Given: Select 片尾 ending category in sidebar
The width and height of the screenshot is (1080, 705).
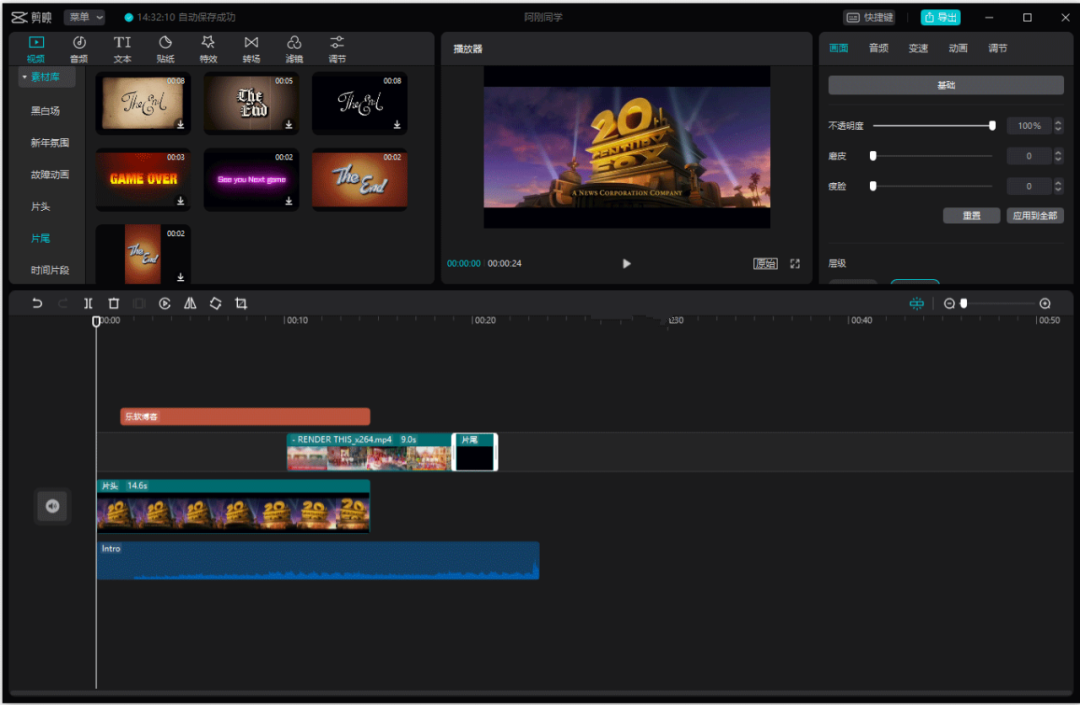Looking at the screenshot, I should point(41,238).
